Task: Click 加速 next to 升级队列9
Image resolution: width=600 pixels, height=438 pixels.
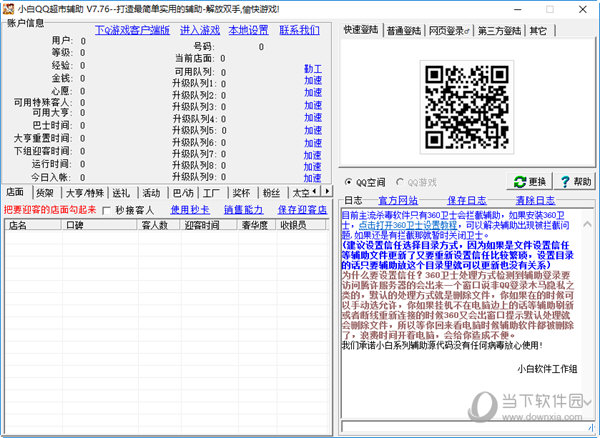Action: tap(313, 178)
